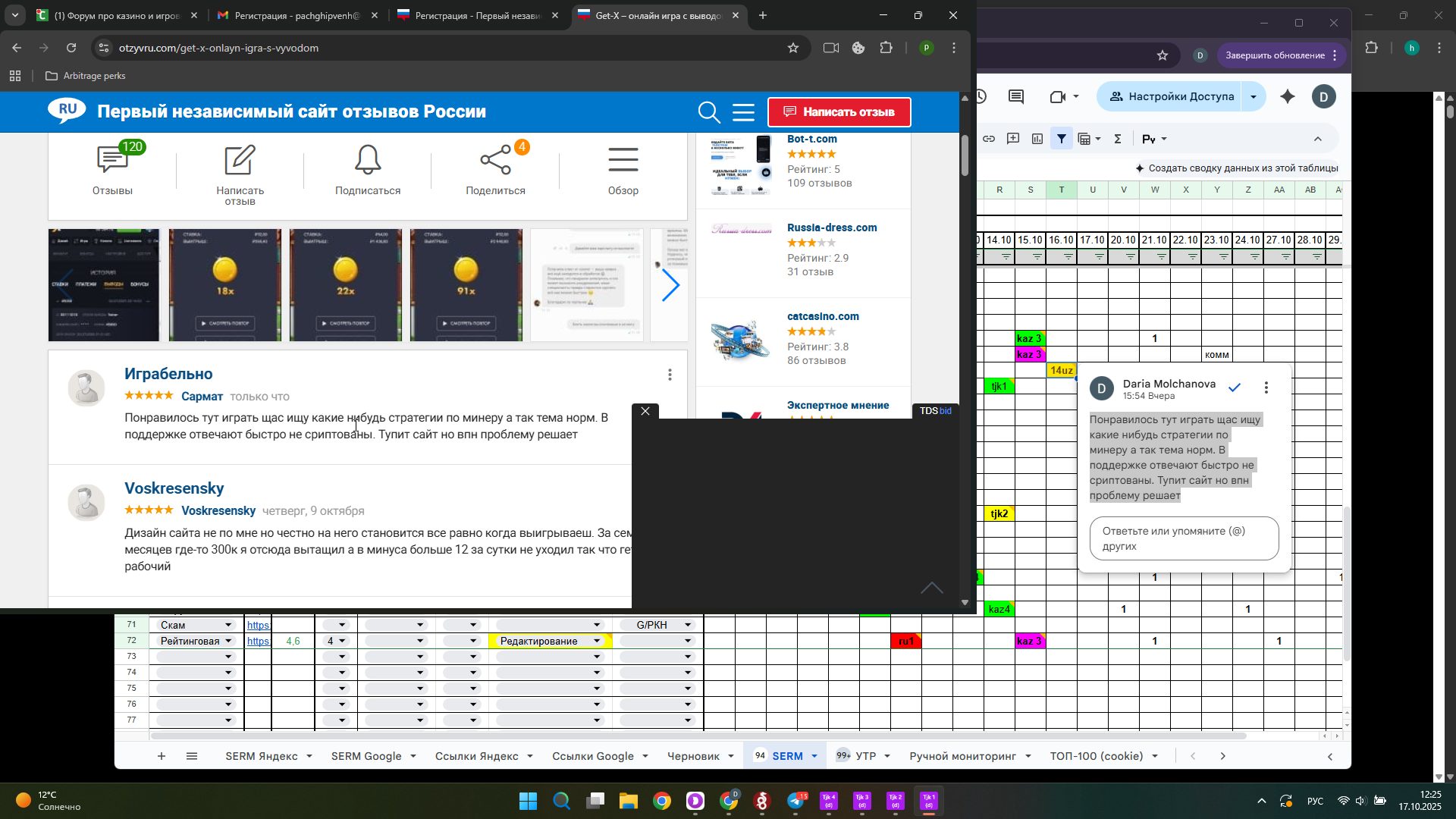Screen dimensions: 1456x819
Task: Open the Обзор list icon
Action: tap(623, 161)
